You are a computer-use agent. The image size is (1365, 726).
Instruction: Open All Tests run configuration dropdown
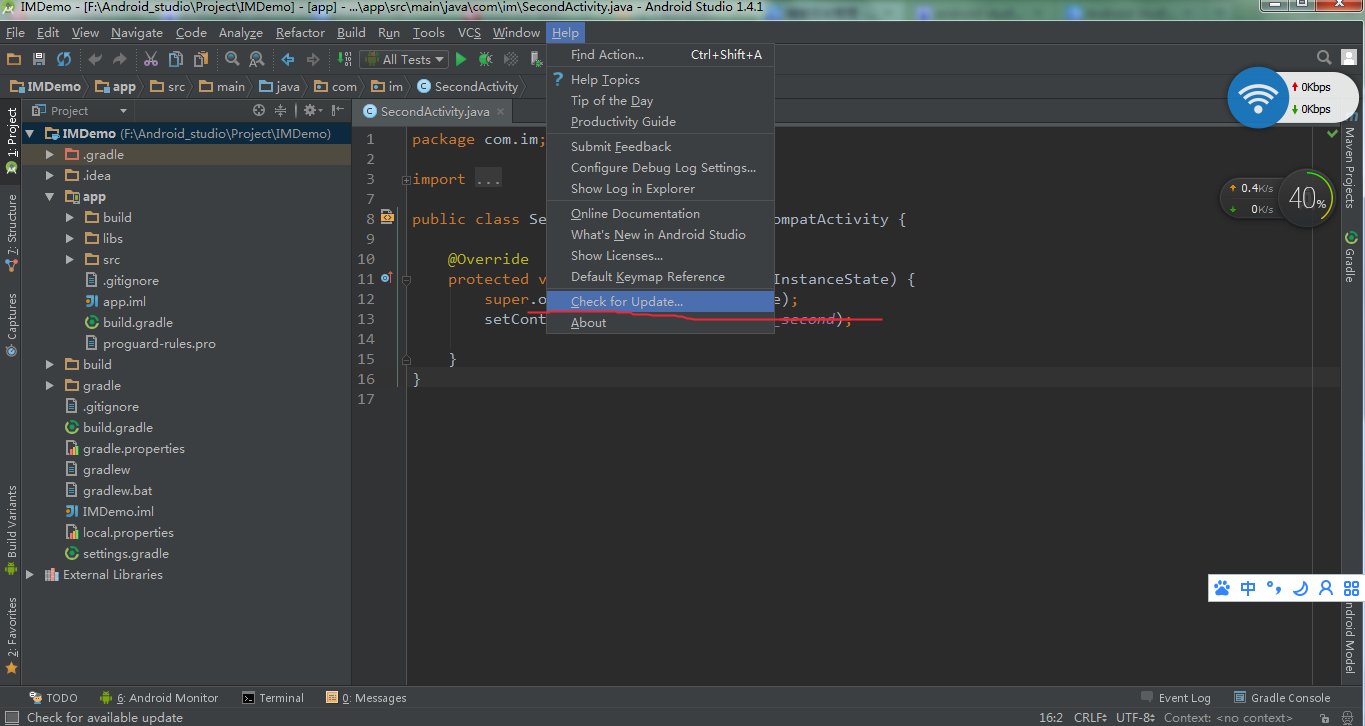pyautogui.click(x=404, y=60)
